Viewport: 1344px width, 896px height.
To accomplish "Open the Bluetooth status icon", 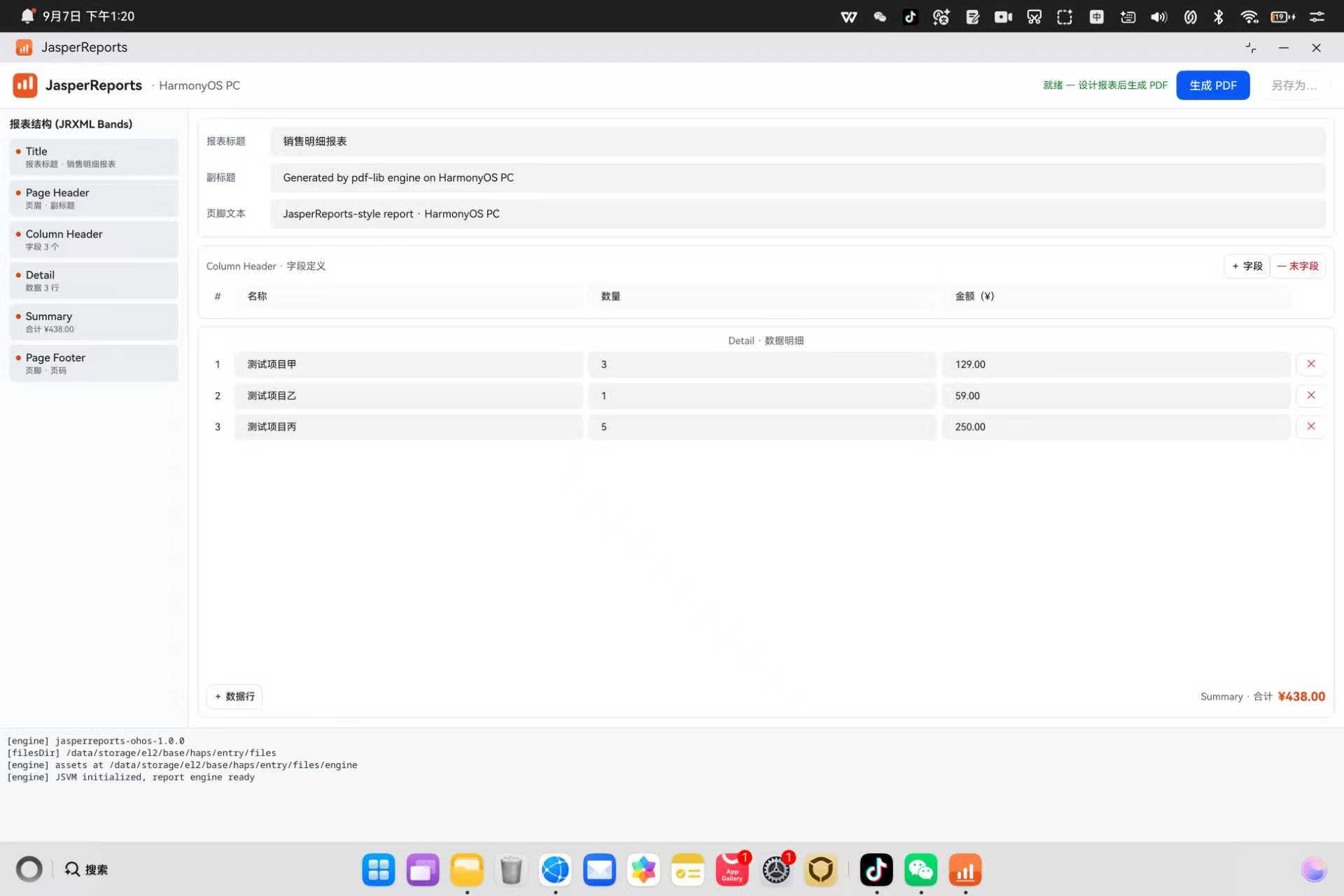I will 1219,17.
